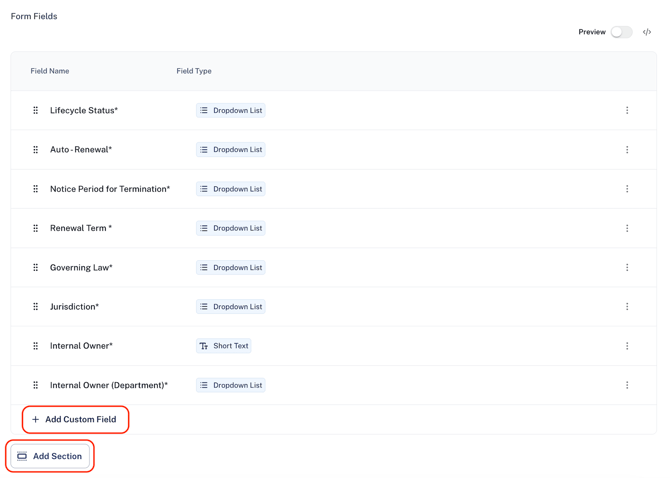Open more options for Jurisdiction
Screen dimensions: 670x478
coord(627,307)
